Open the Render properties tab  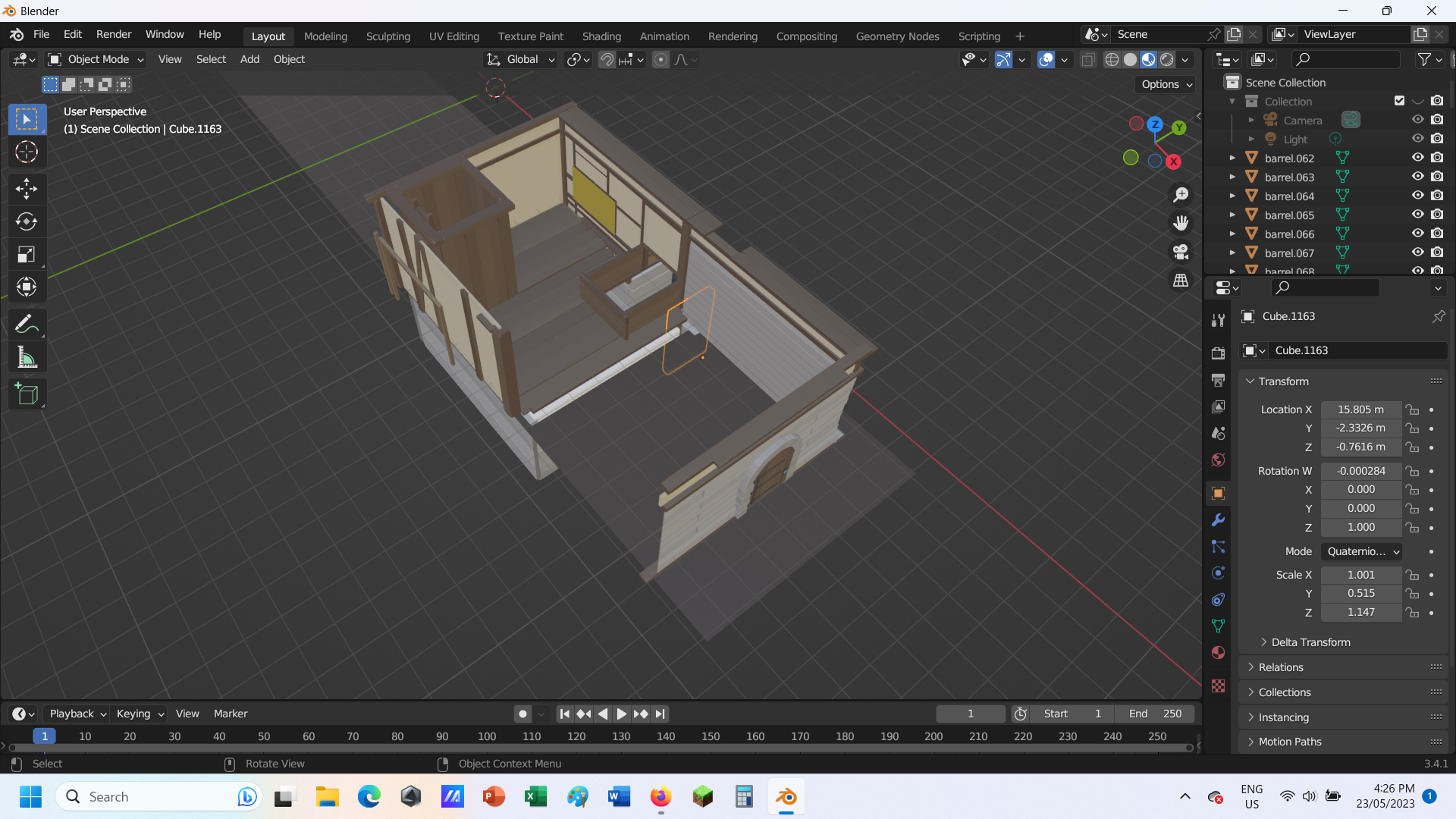(x=1218, y=353)
